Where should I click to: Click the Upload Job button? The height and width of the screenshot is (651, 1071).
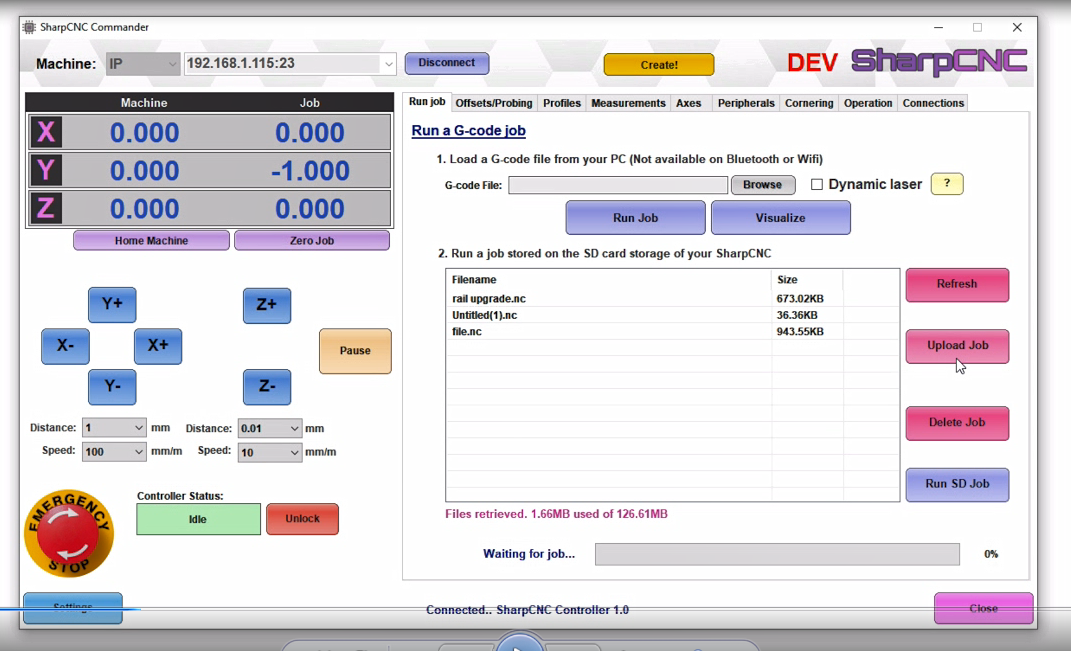(957, 346)
